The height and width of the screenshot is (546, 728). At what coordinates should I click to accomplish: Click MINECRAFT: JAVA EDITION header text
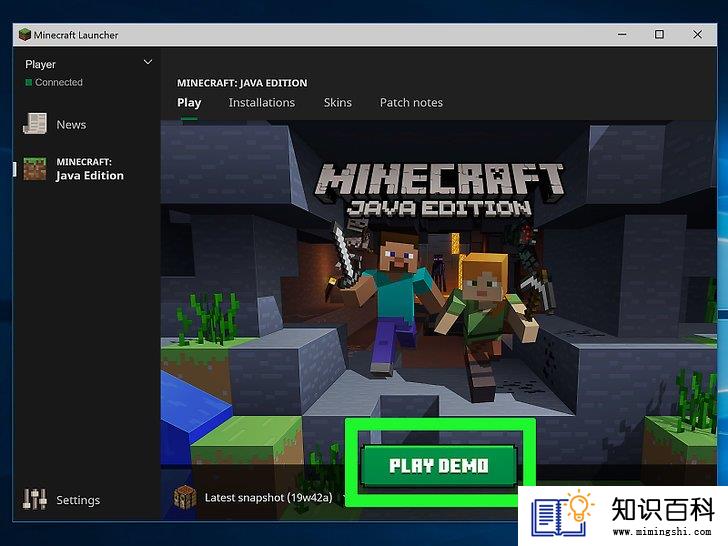242,83
